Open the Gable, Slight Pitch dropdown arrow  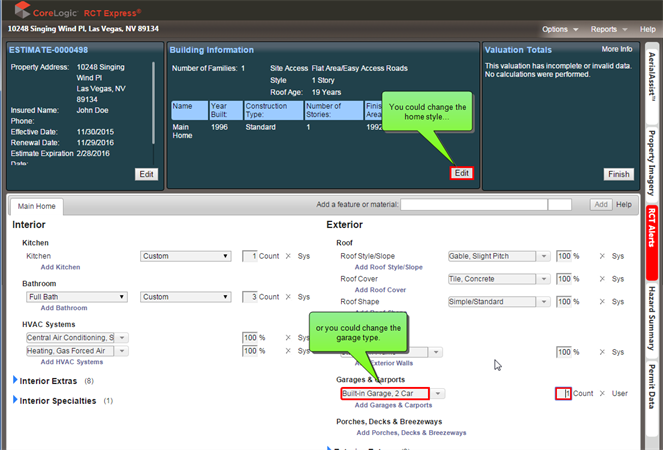click(x=545, y=256)
